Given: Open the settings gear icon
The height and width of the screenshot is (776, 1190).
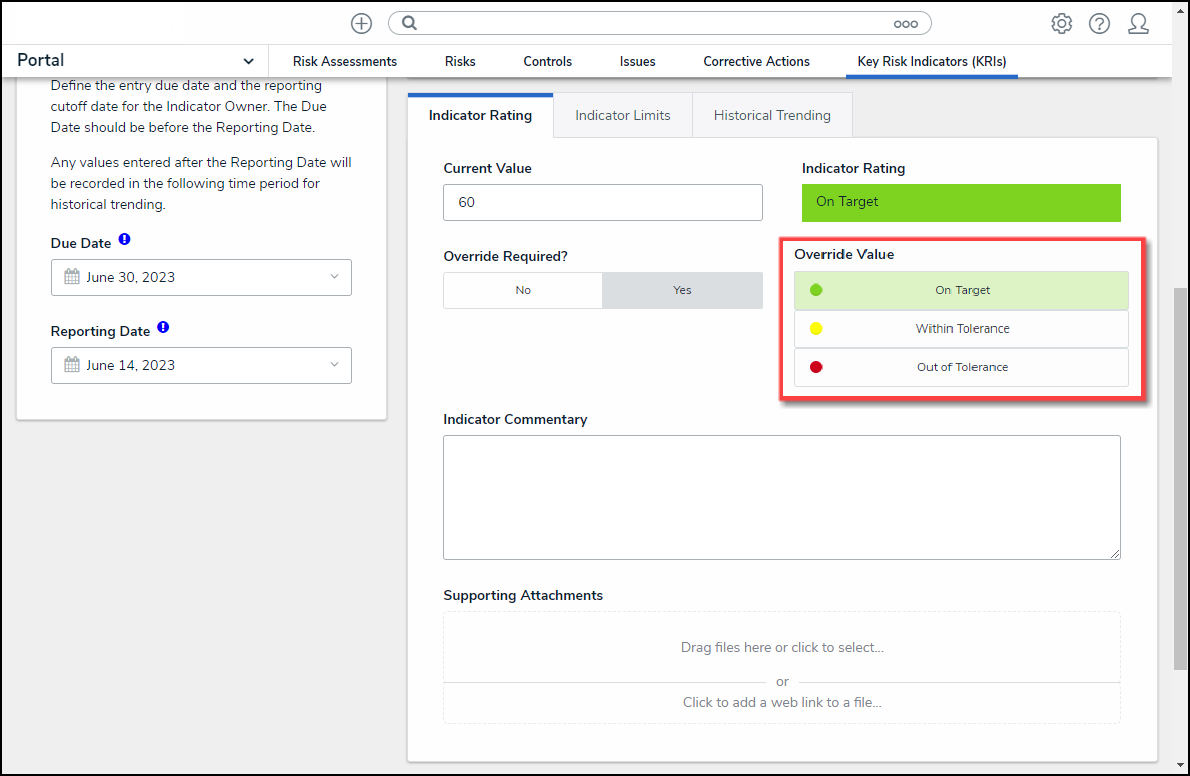Looking at the screenshot, I should point(1061,23).
